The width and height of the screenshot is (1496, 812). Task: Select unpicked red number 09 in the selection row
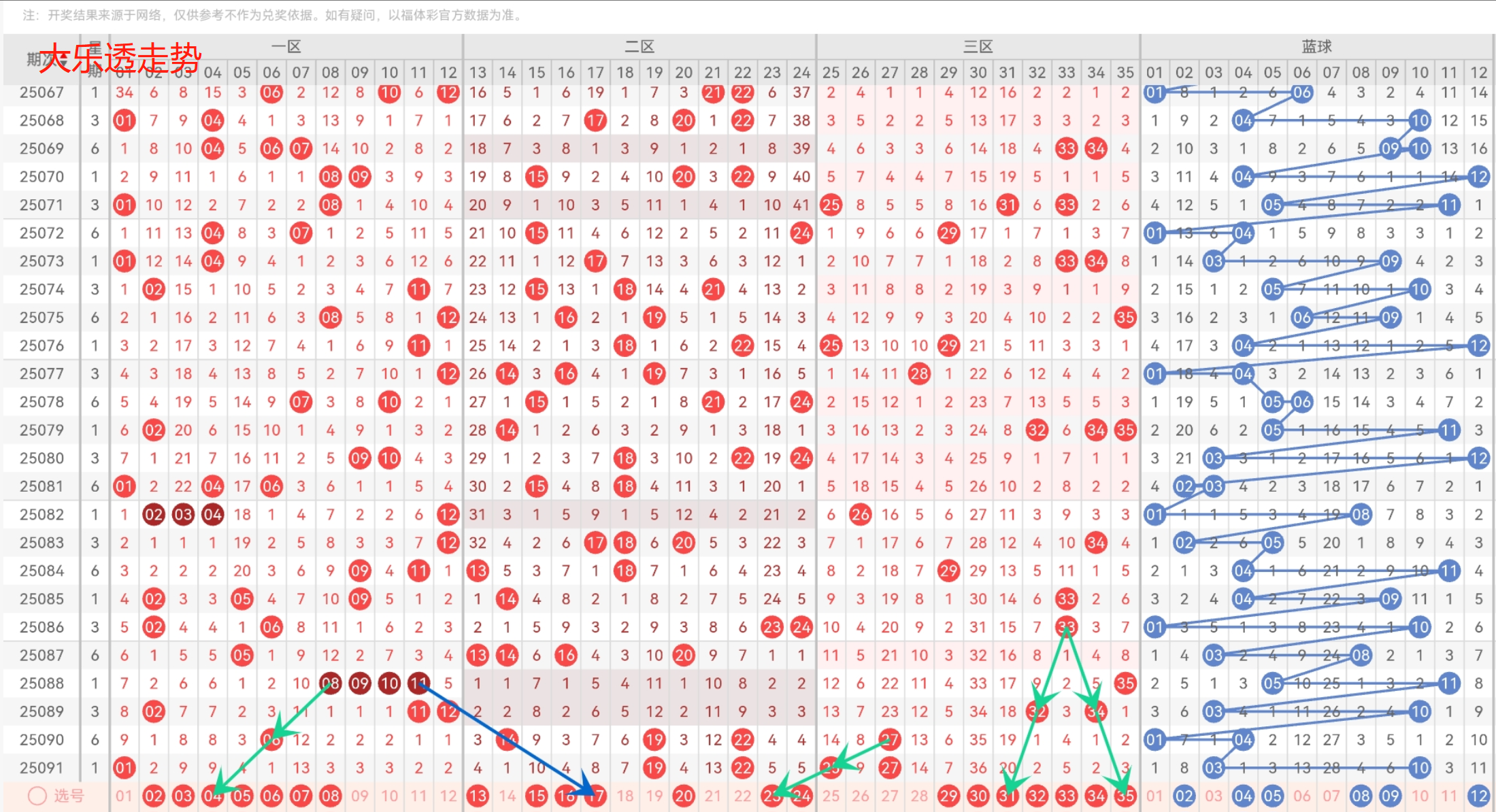point(360,796)
